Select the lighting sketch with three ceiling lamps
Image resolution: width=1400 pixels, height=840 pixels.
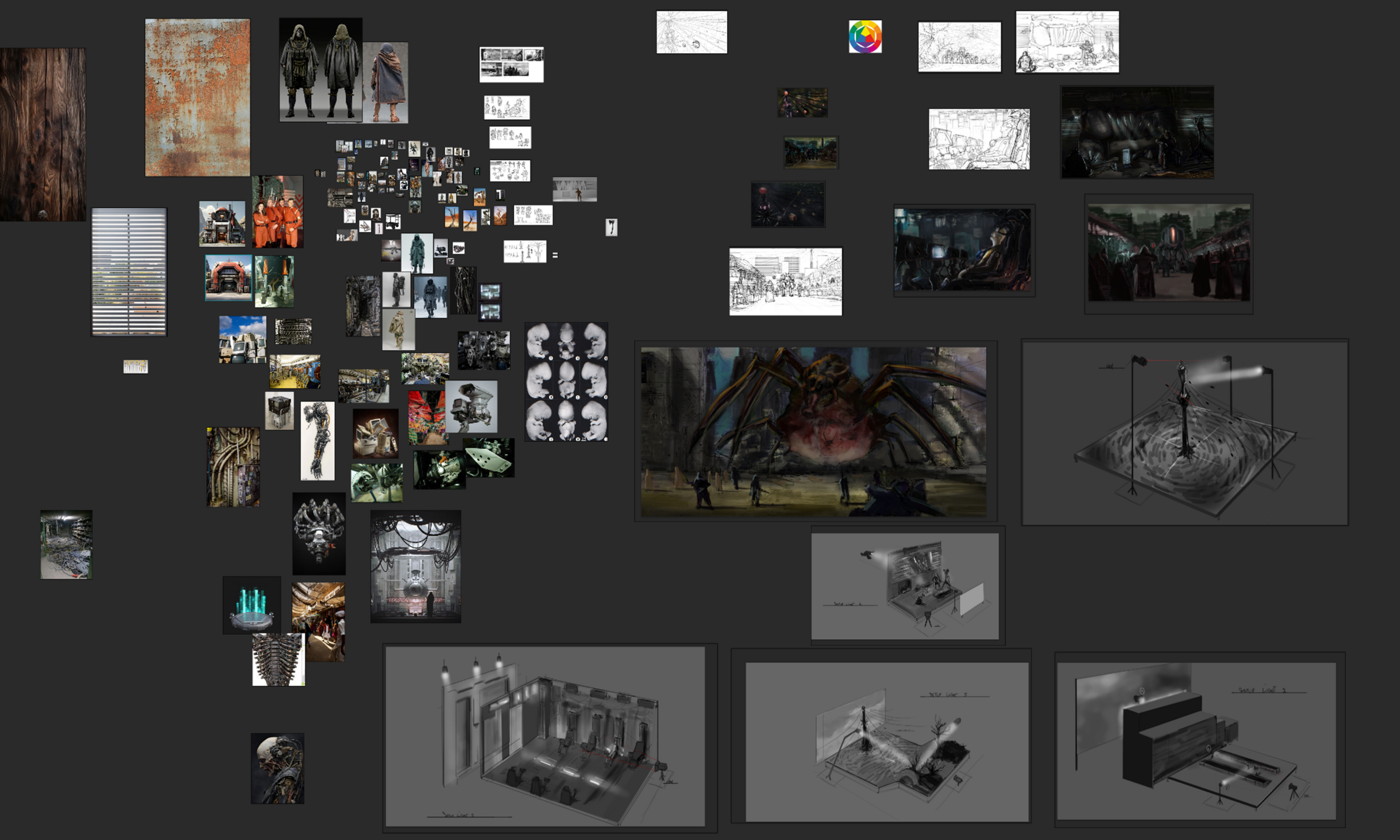coord(545,736)
